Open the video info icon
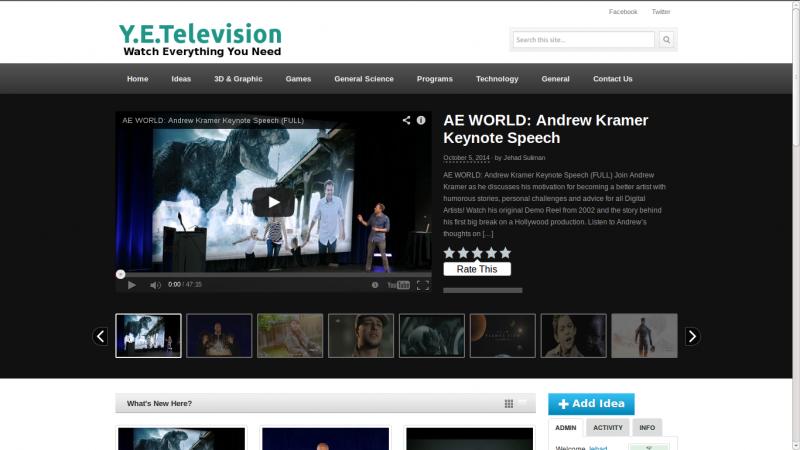Screen dimensions: 800x450 pyautogui.click(x=421, y=120)
